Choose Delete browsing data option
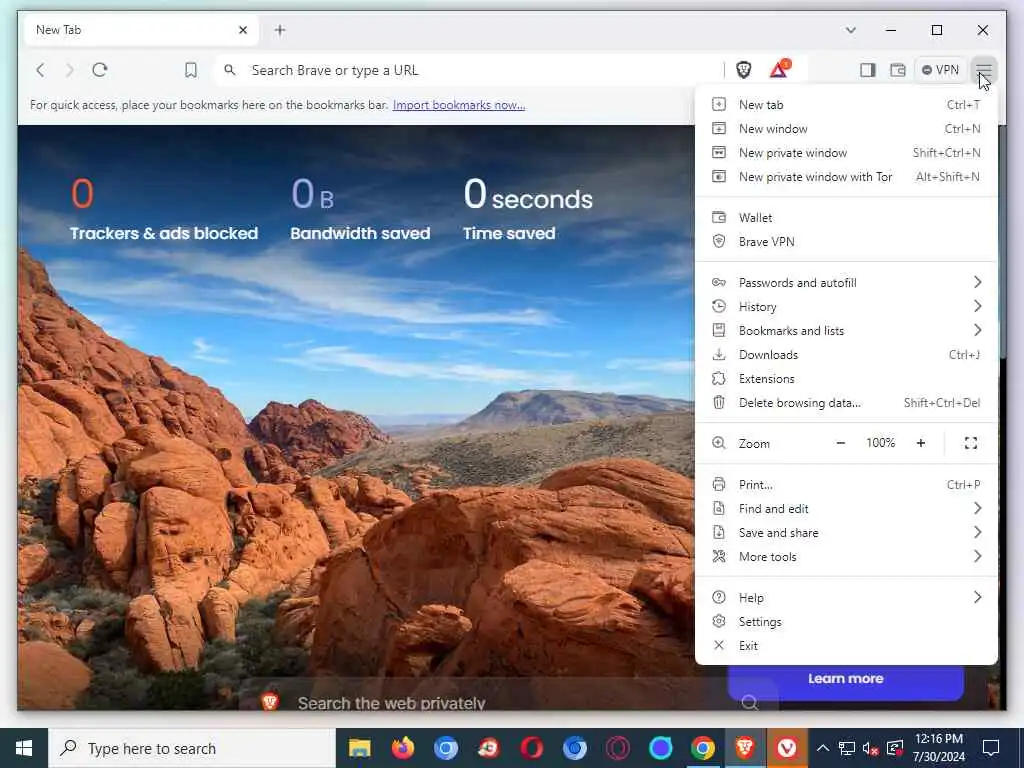1024x768 pixels. click(846, 403)
